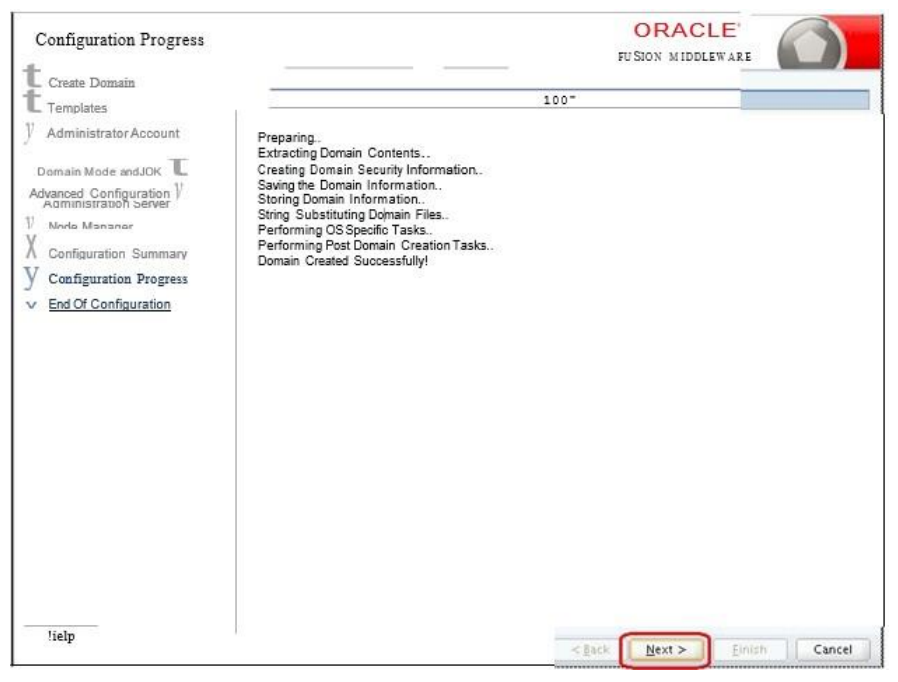Image resolution: width=898 pixels, height=682 pixels.
Task: Click the Cancel button
Action: tap(832, 650)
